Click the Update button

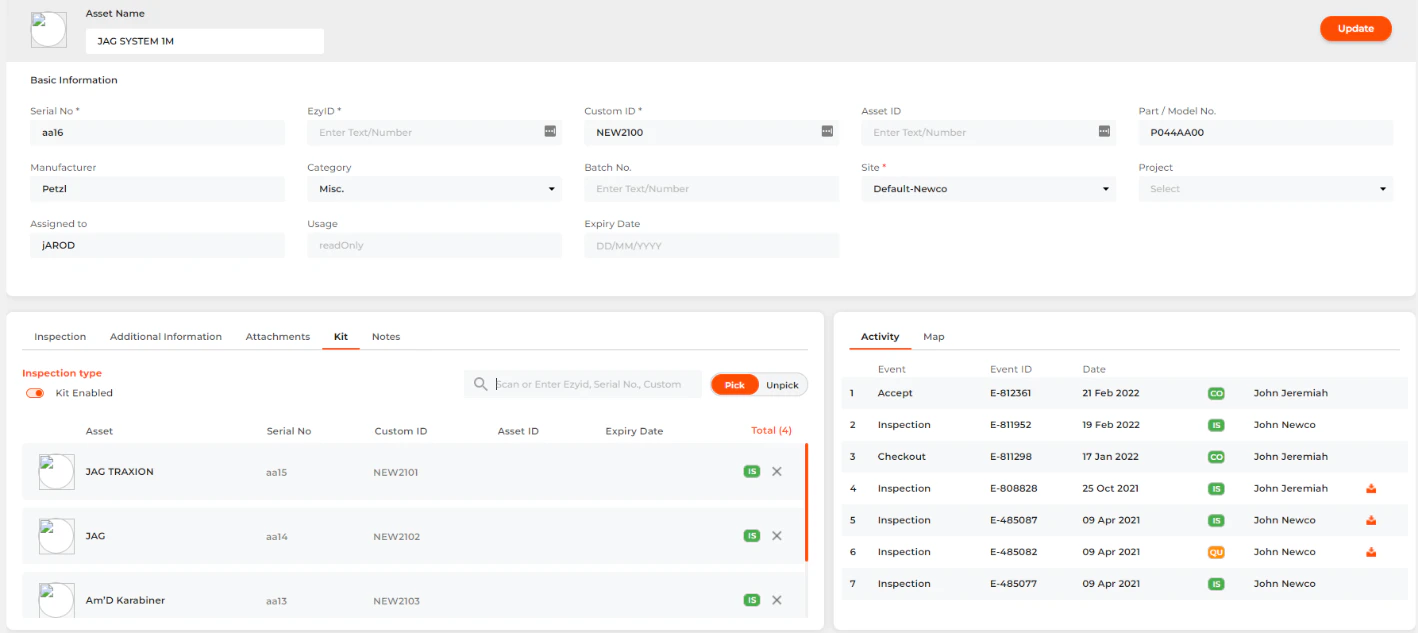click(x=1356, y=29)
